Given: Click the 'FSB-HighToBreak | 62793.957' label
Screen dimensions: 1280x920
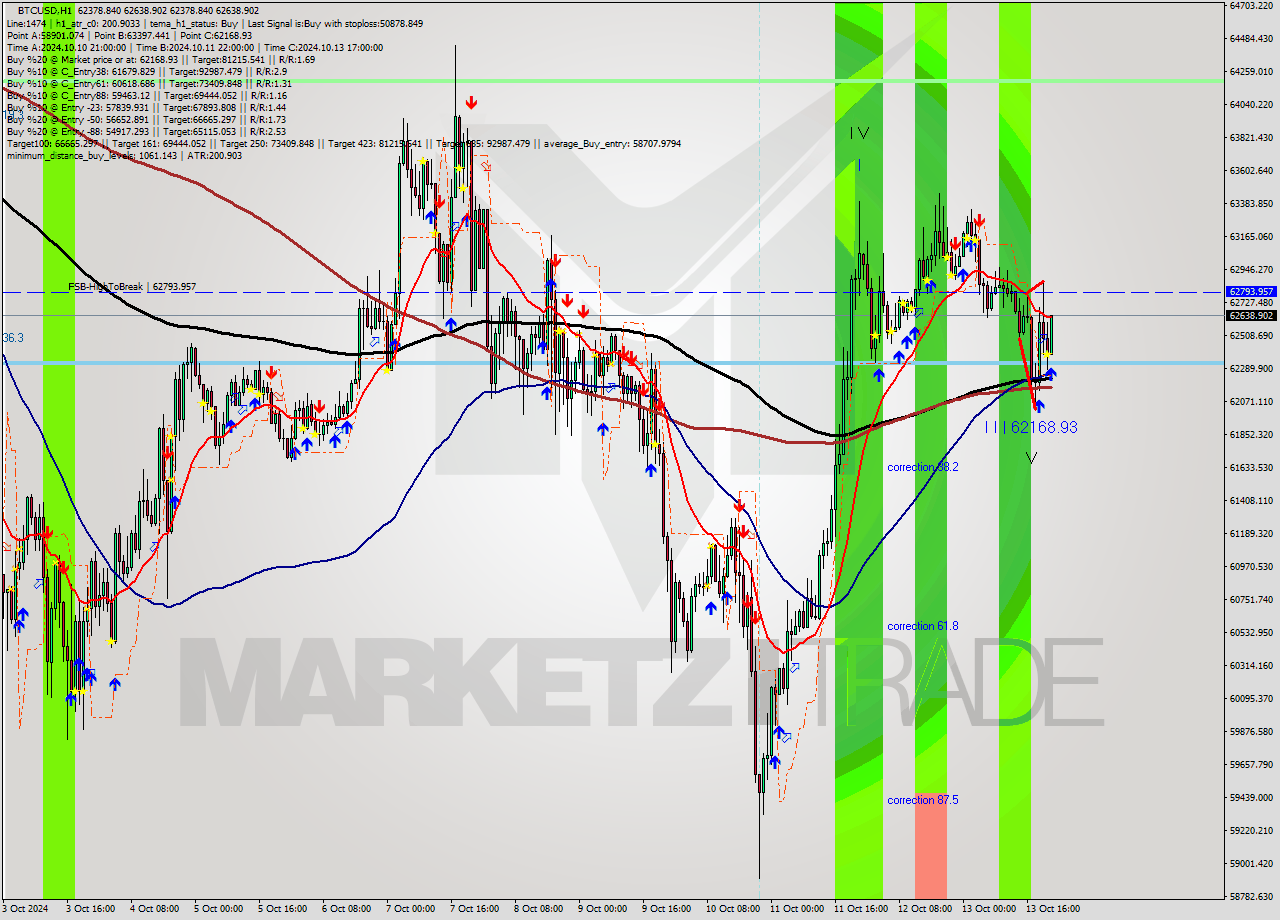Looking at the screenshot, I should [x=132, y=287].
